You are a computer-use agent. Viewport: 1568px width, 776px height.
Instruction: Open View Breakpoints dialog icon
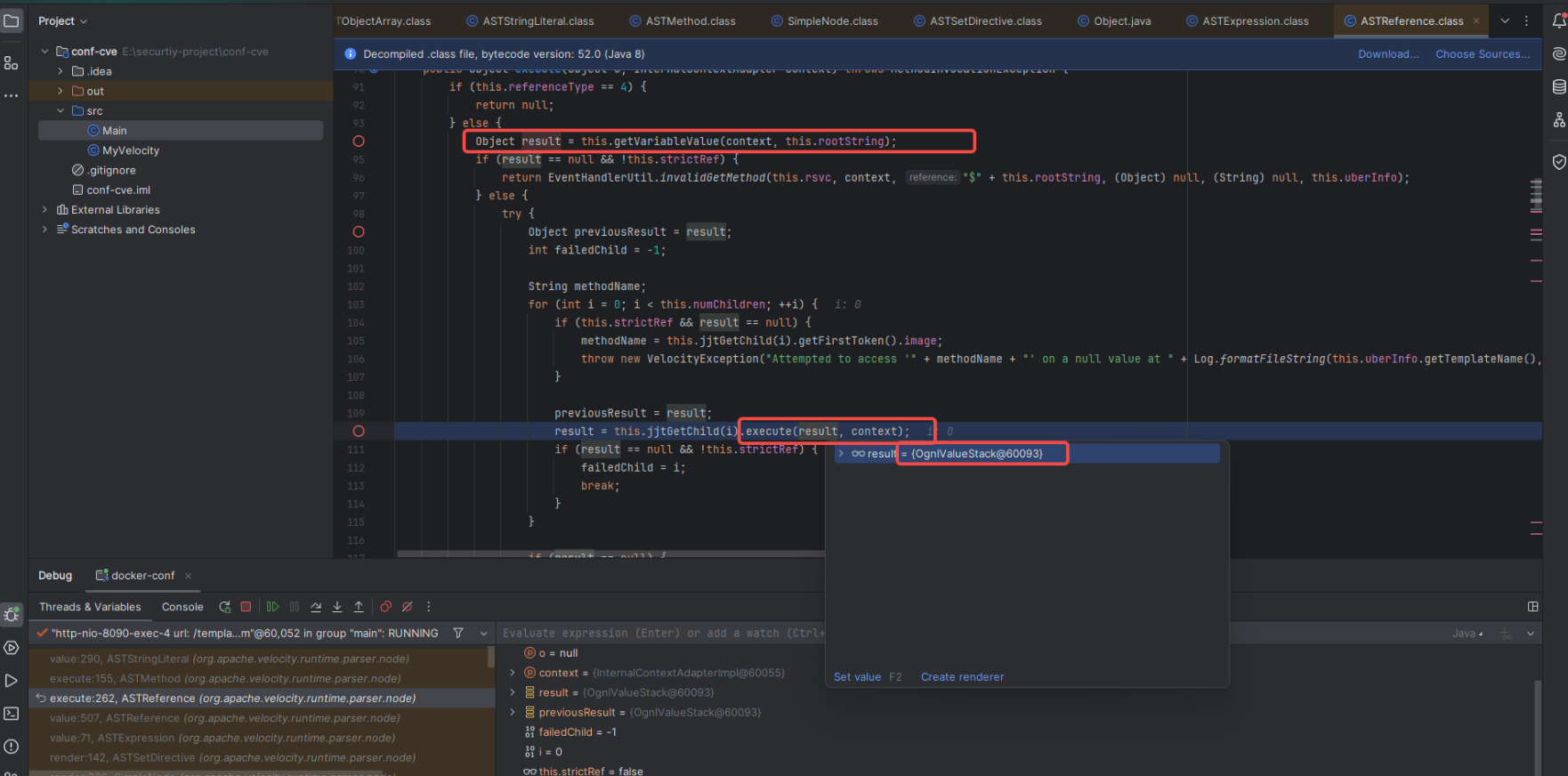385,607
